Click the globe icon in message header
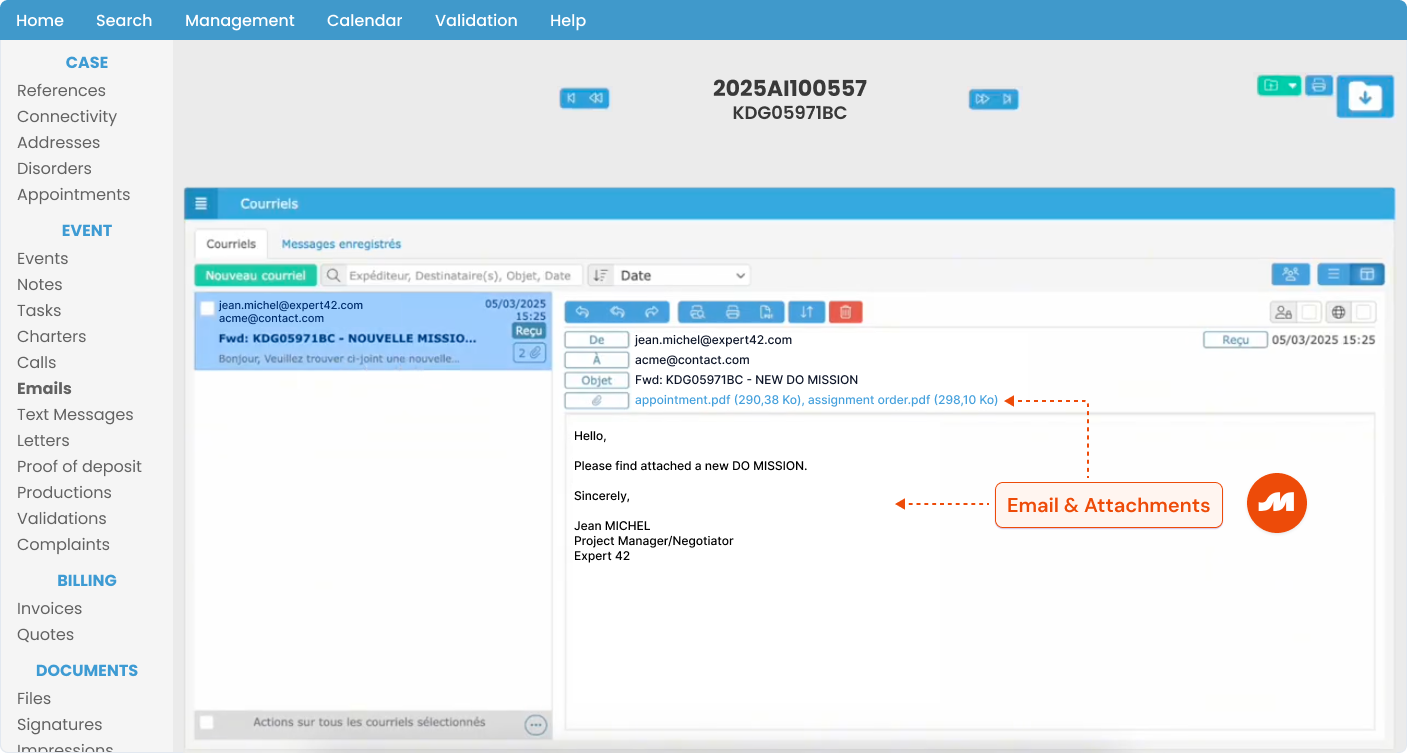The image size is (1407, 753). click(x=1338, y=312)
